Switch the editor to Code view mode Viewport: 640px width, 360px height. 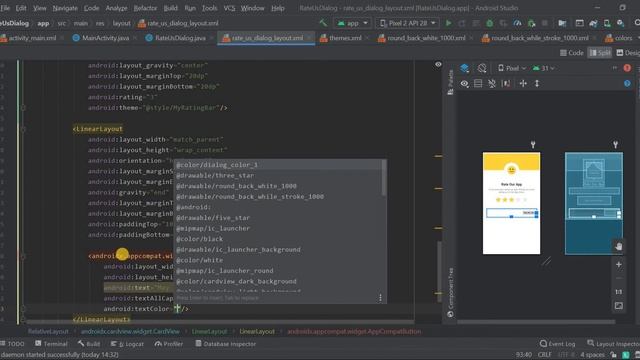(x=571, y=53)
